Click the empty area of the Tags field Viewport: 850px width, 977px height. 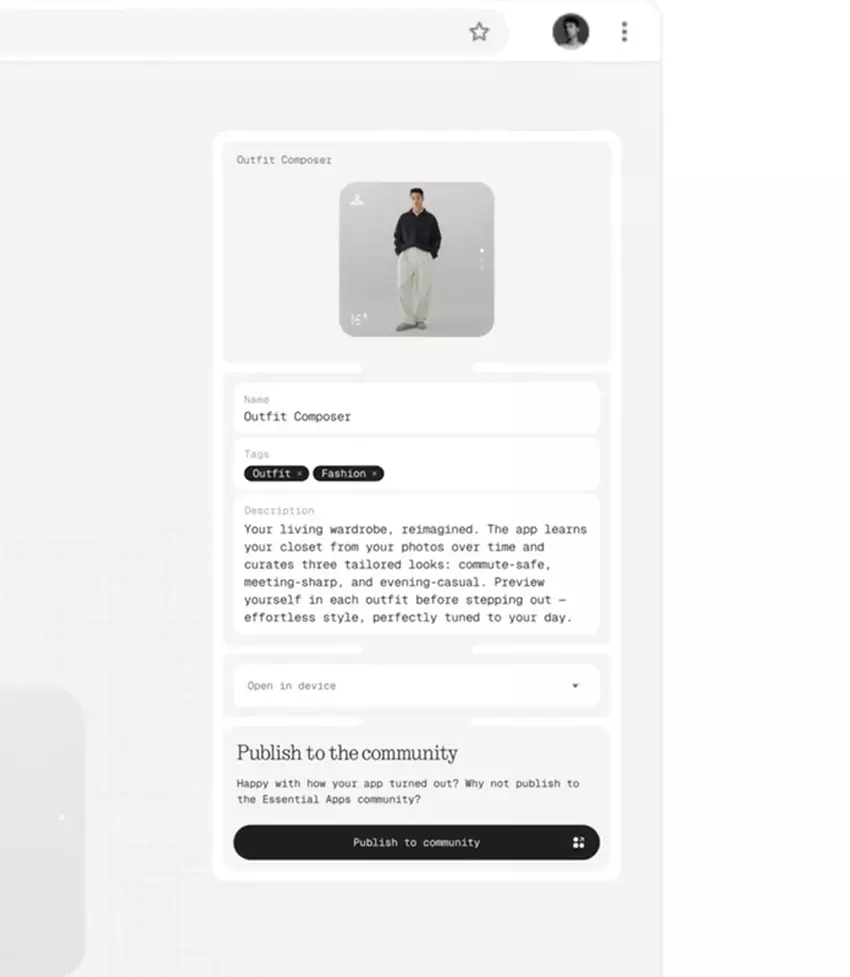(492, 474)
